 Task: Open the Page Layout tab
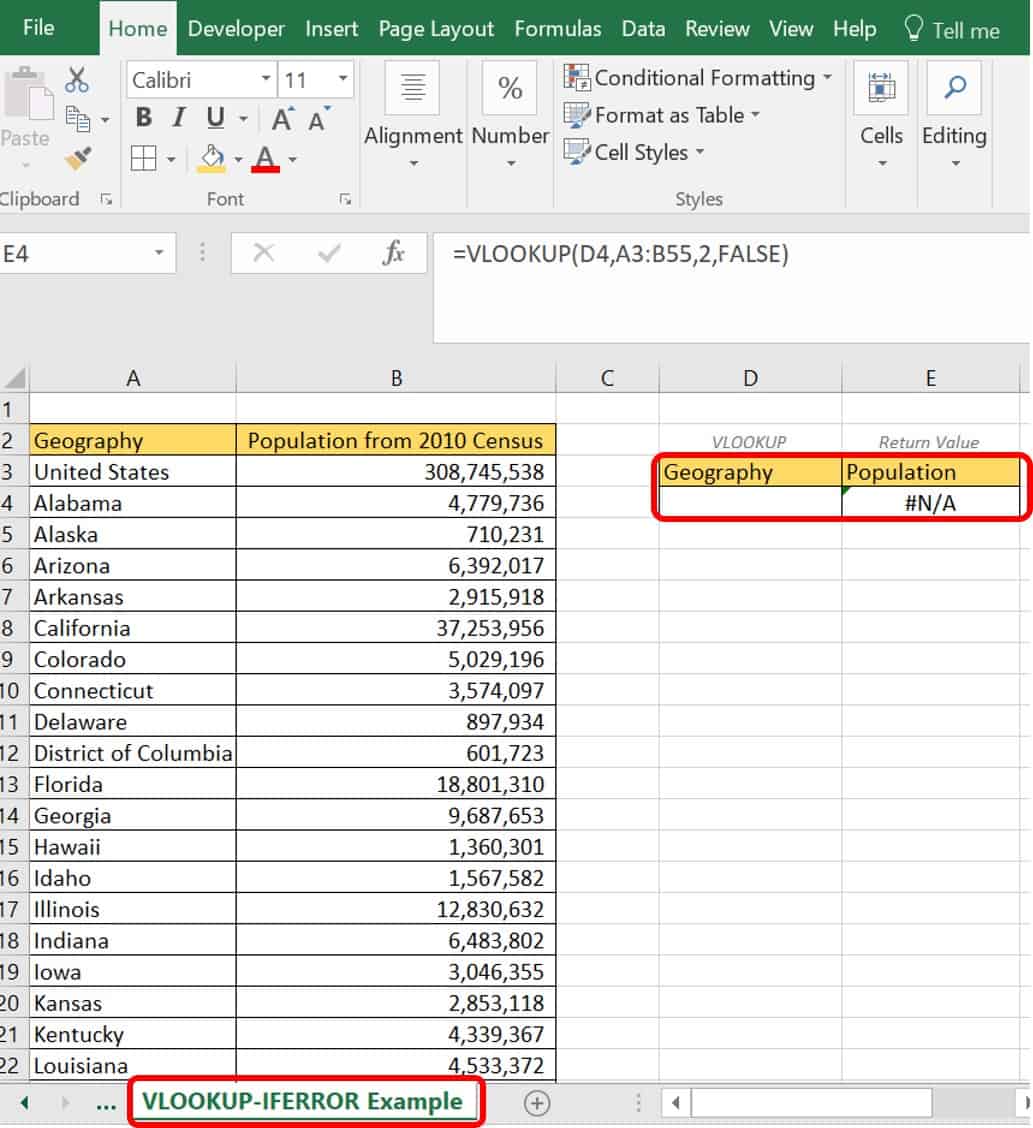click(x=436, y=29)
